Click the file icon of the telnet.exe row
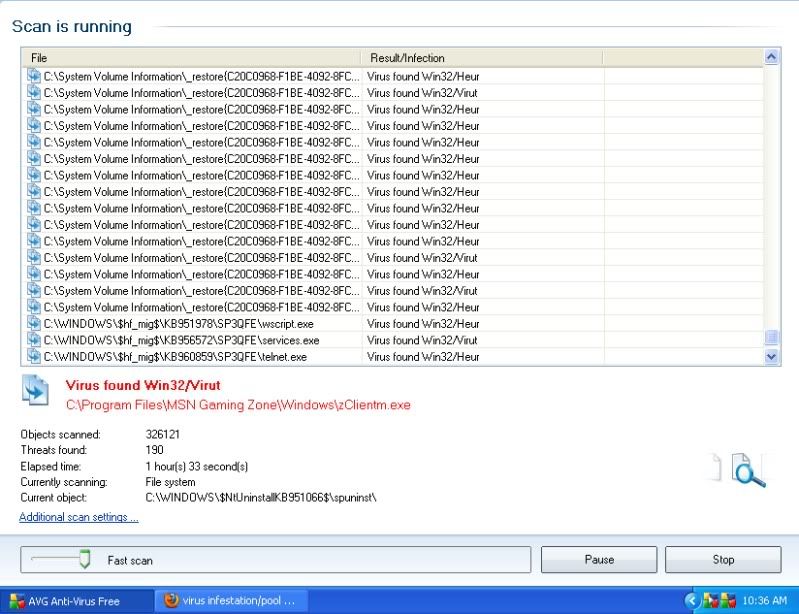This screenshot has height=614, width=799. pyautogui.click(x=34, y=356)
